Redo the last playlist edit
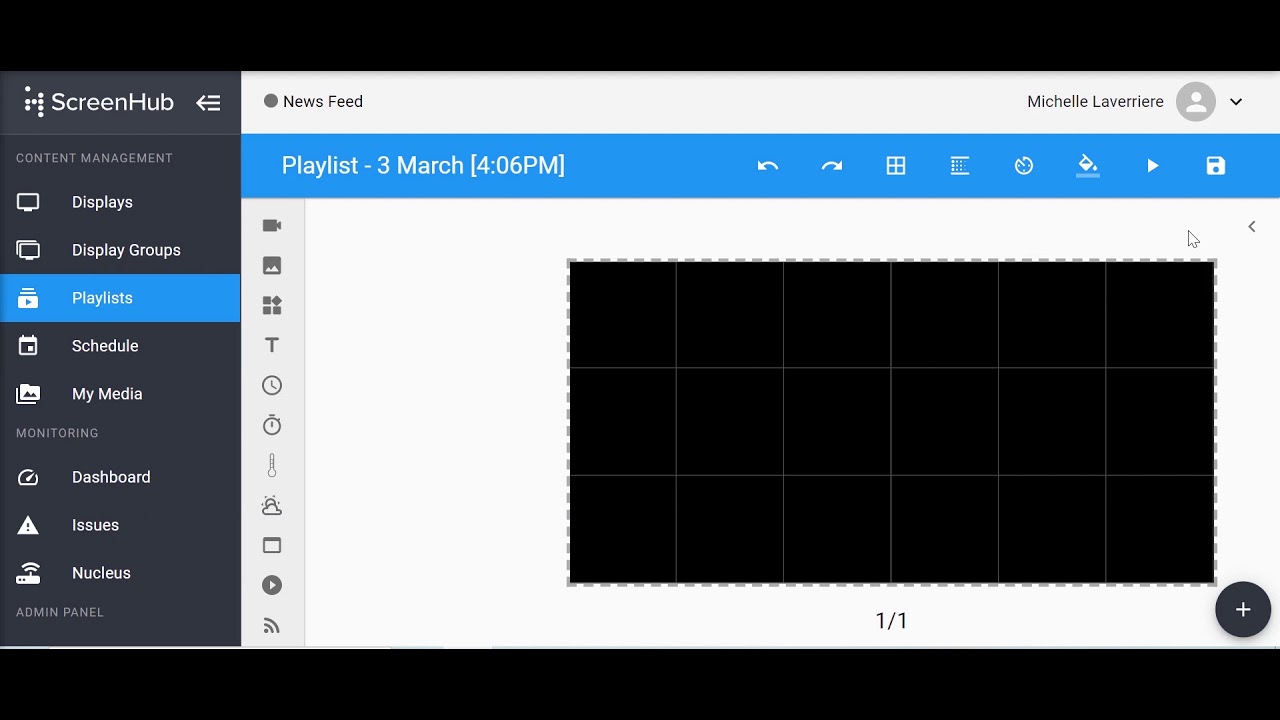The image size is (1280, 720). pos(832,166)
